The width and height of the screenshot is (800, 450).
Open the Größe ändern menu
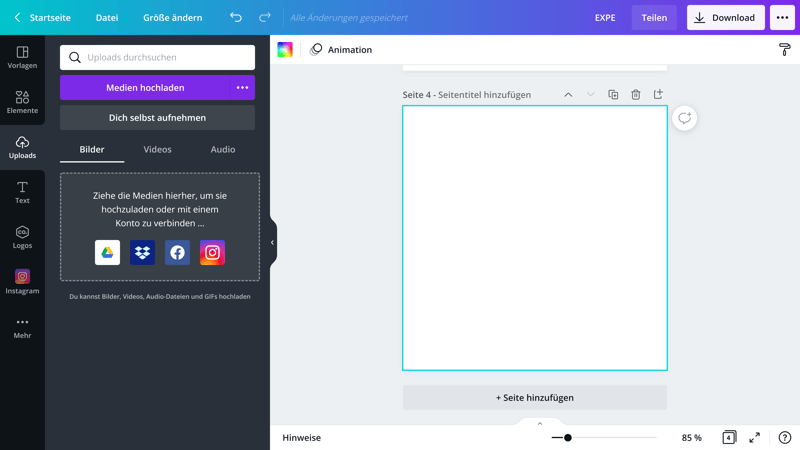click(172, 17)
